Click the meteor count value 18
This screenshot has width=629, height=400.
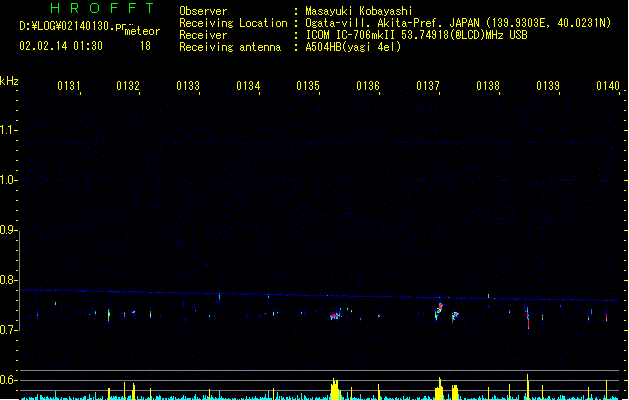pos(145,46)
